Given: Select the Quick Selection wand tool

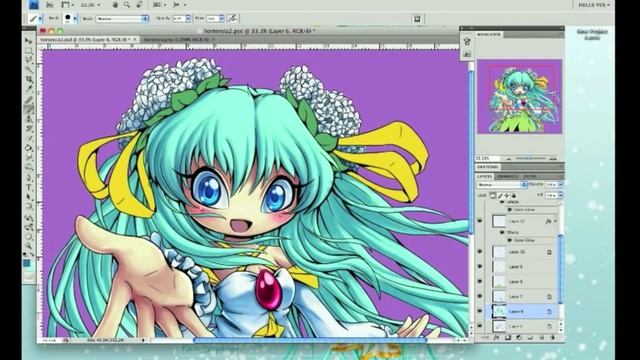Looking at the screenshot, I should pos(29,70).
